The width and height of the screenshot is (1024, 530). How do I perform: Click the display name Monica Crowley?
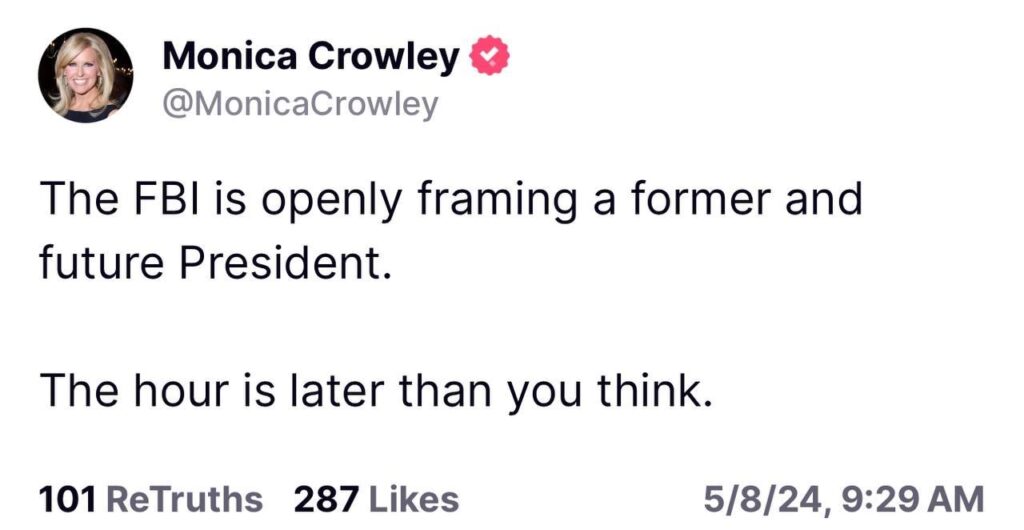click(x=311, y=57)
